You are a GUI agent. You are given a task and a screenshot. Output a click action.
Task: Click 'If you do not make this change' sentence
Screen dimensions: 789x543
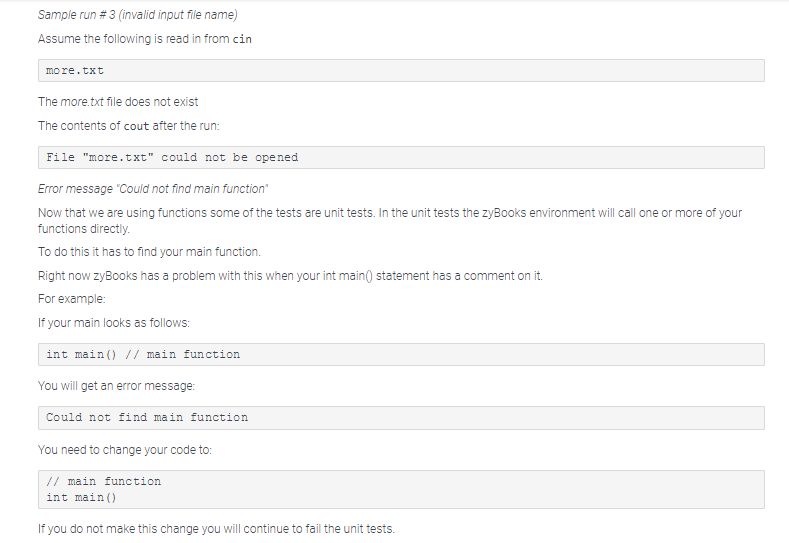pos(216,529)
